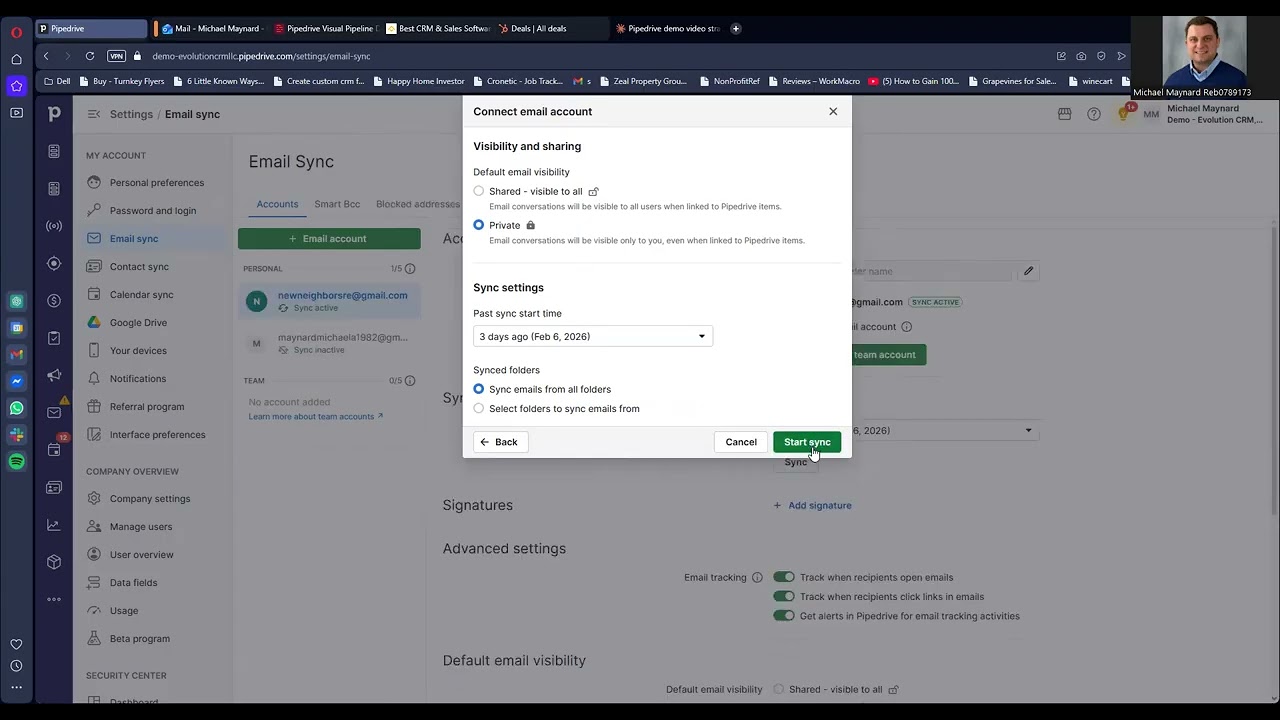Open Notifications settings
Image resolution: width=1280 pixels, height=720 pixels.
click(138, 379)
